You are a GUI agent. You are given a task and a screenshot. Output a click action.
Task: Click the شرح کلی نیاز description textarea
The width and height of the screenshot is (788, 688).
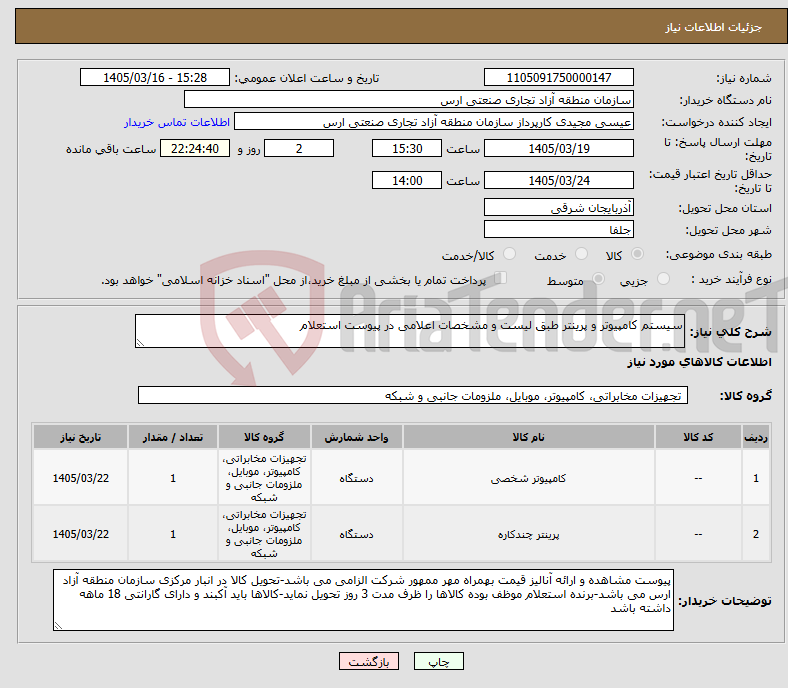[410, 331]
